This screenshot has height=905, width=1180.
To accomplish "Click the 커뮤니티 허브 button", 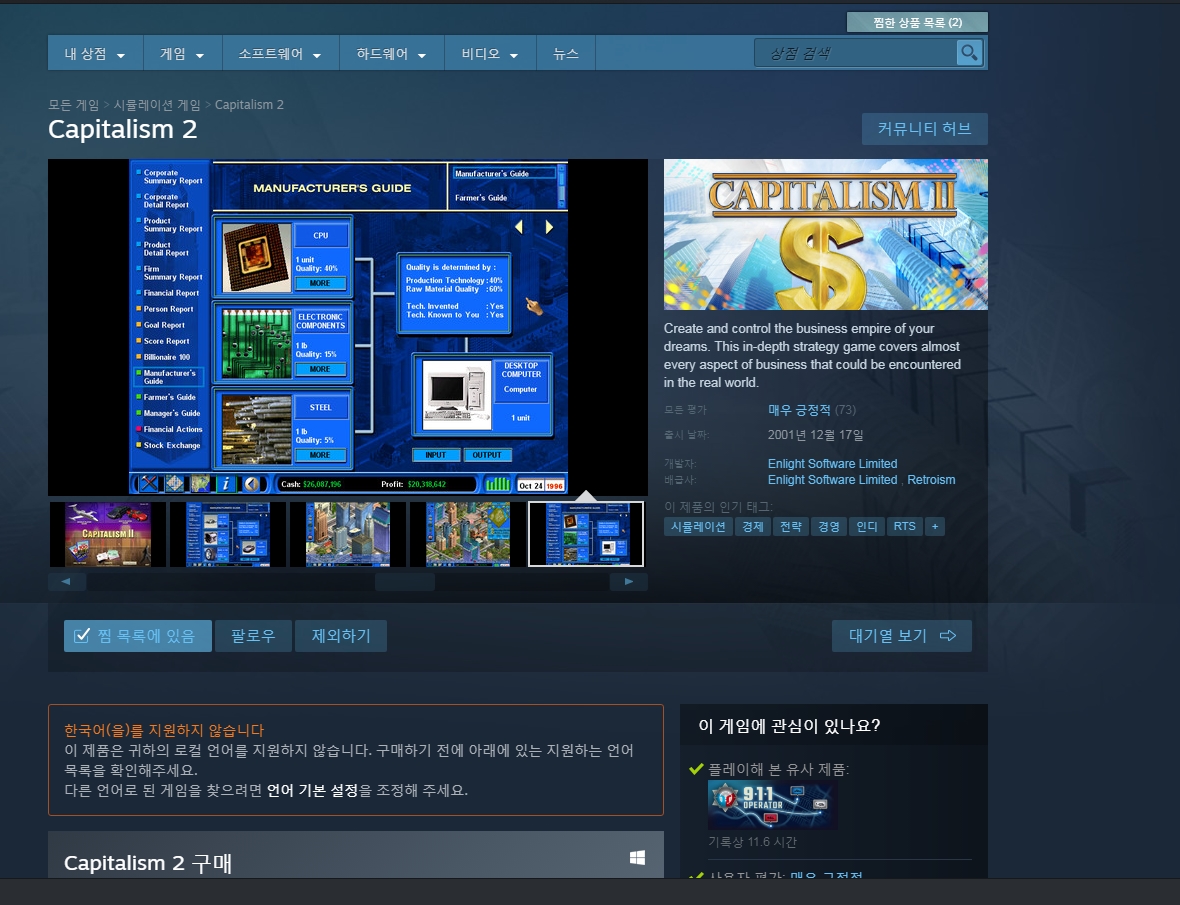I will 924,129.
